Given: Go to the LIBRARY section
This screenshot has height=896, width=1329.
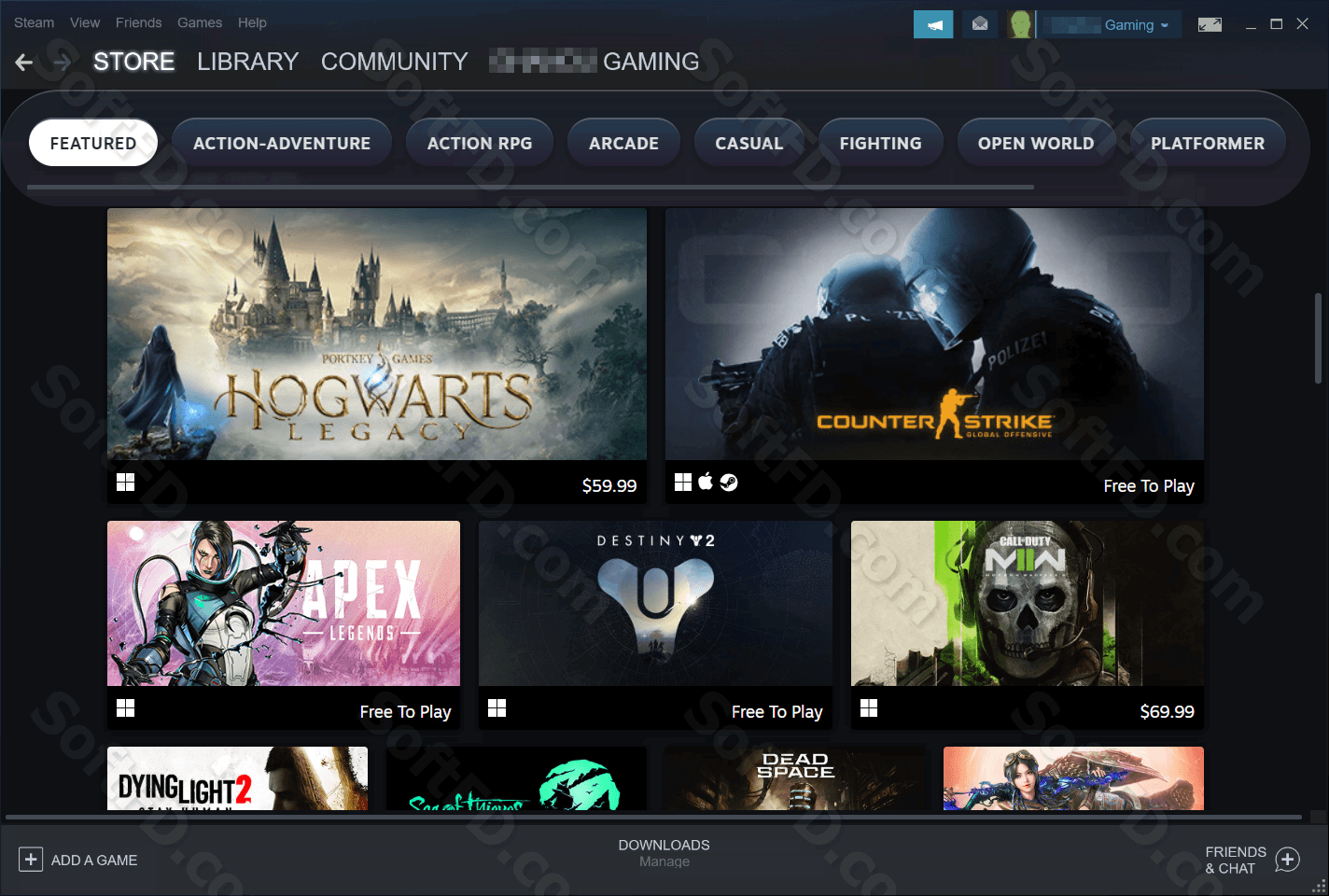Looking at the screenshot, I should [247, 62].
